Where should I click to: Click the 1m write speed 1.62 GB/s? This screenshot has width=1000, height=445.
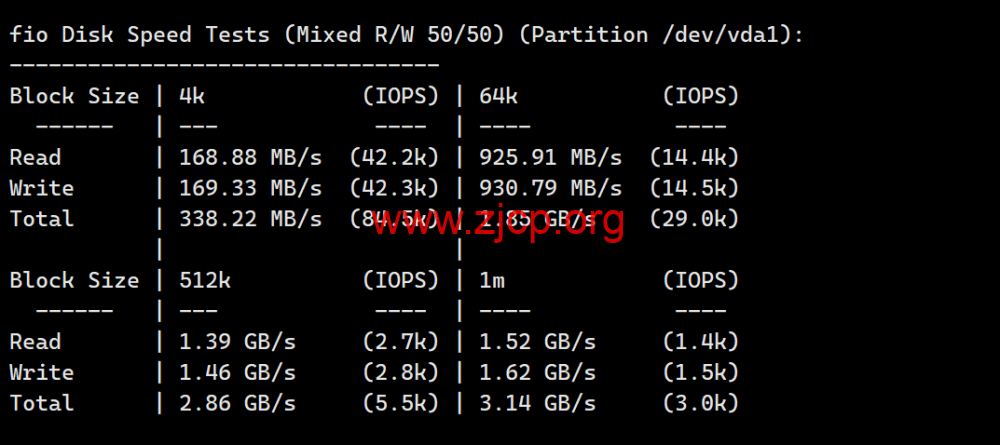click(x=537, y=372)
